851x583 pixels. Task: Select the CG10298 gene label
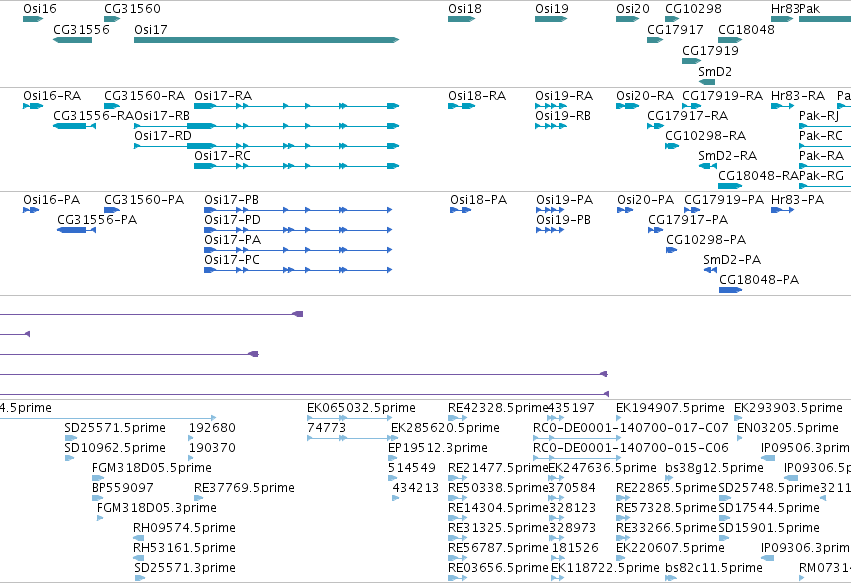[694, 9]
